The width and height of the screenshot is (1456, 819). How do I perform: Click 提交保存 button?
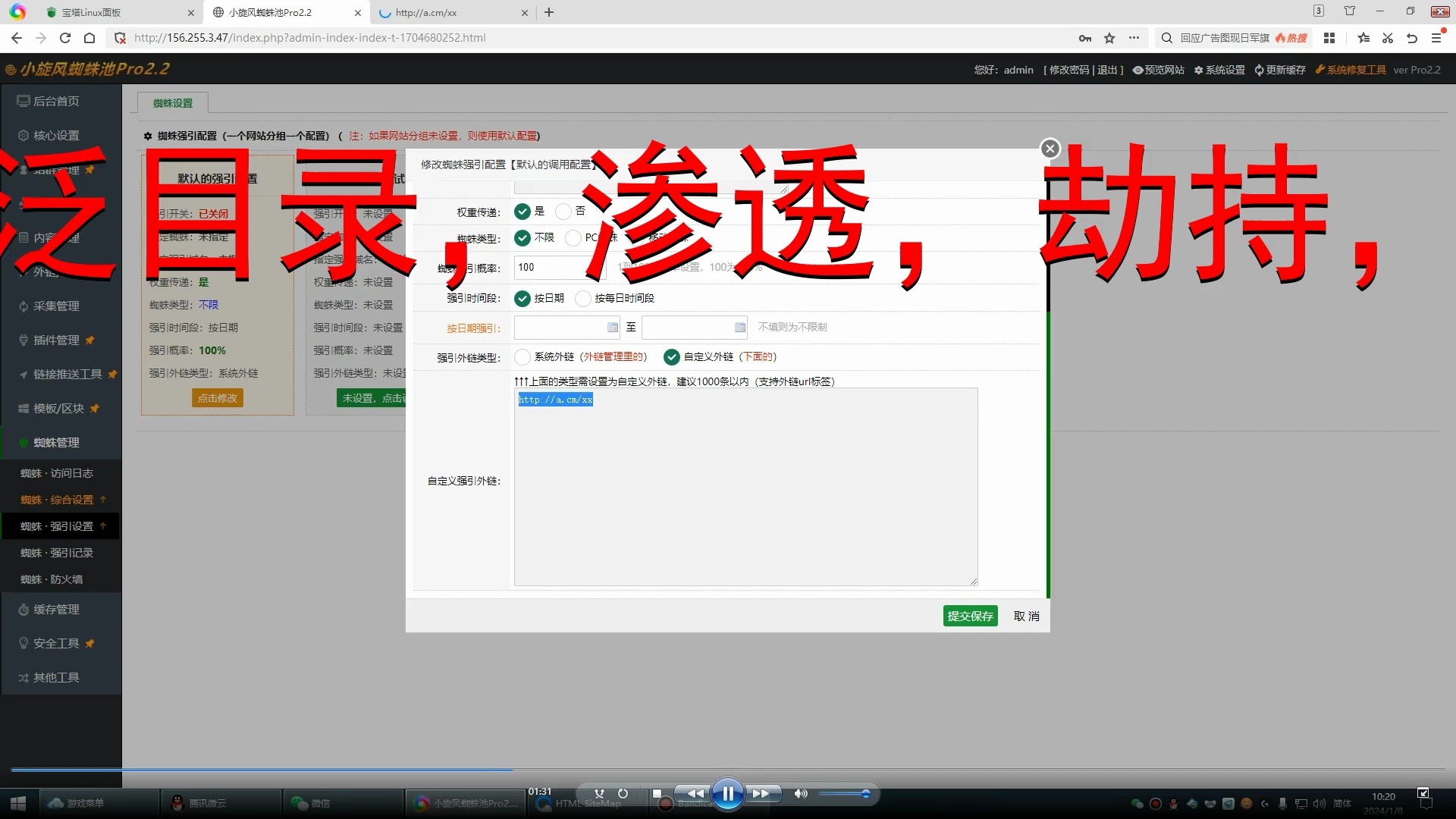(x=970, y=616)
